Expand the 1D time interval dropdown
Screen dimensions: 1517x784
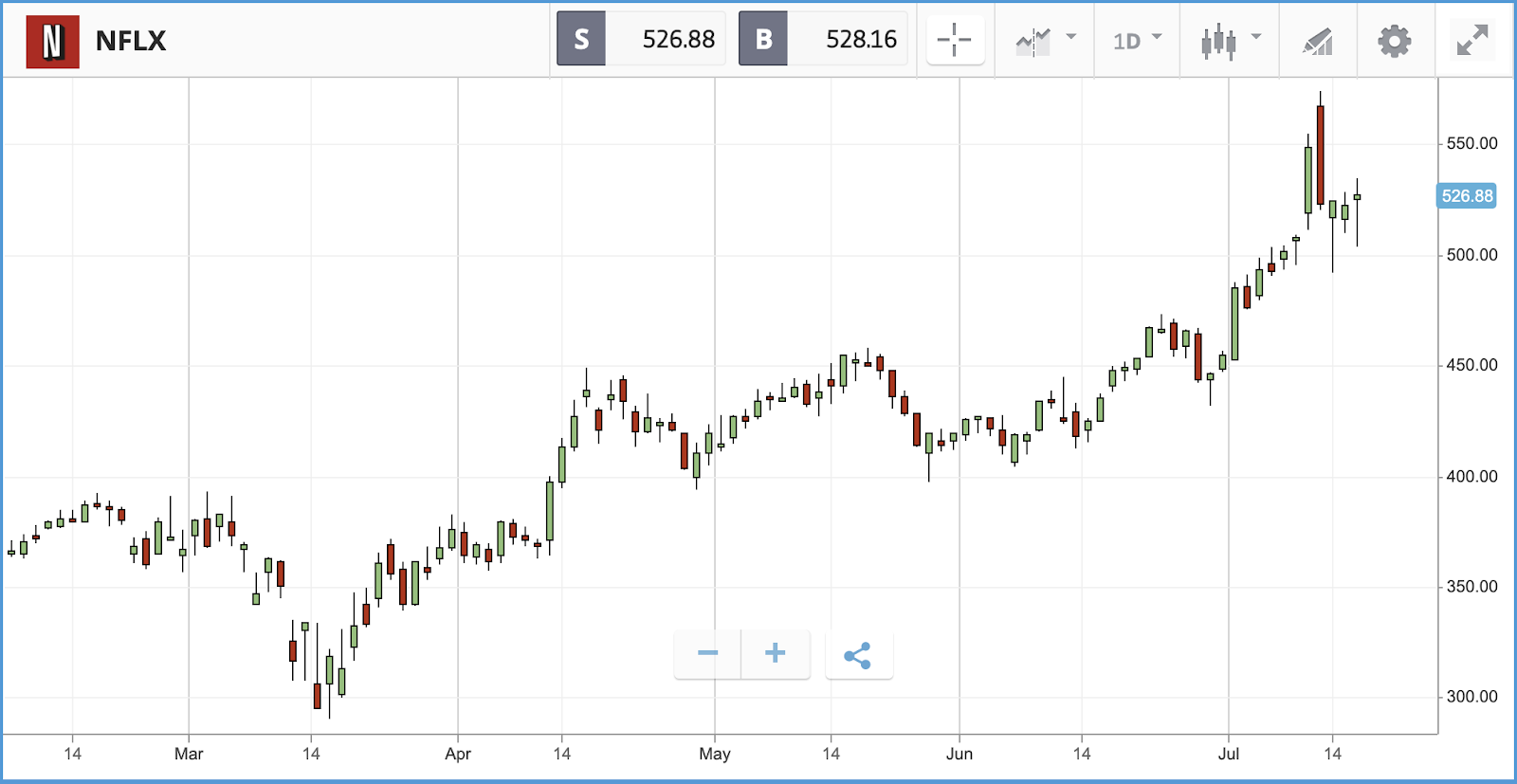click(x=1137, y=41)
